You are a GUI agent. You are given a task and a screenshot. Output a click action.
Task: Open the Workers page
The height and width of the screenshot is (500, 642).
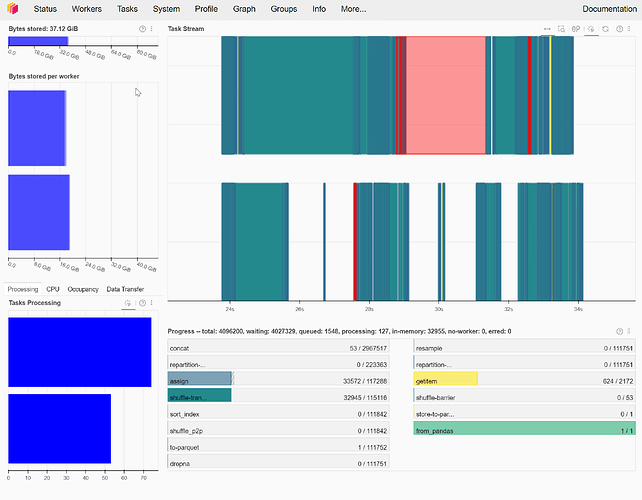[x=86, y=9]
